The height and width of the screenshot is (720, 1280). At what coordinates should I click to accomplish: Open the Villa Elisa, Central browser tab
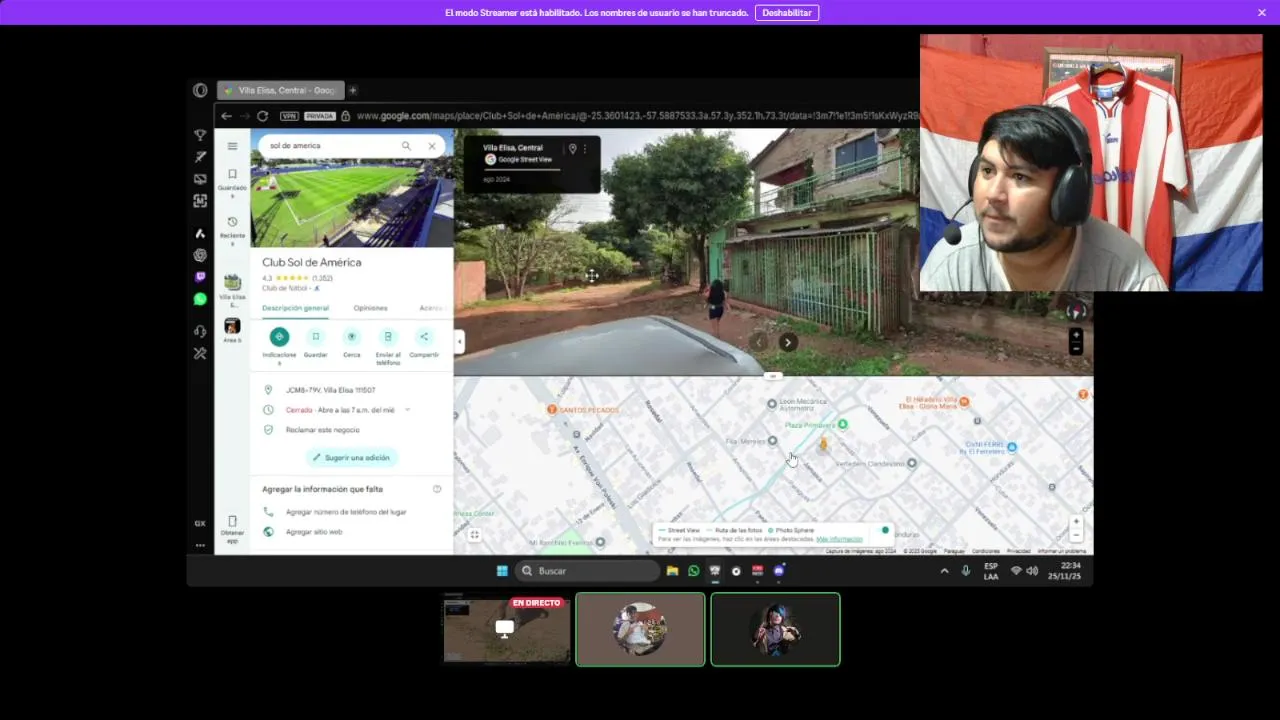(280, 90)
